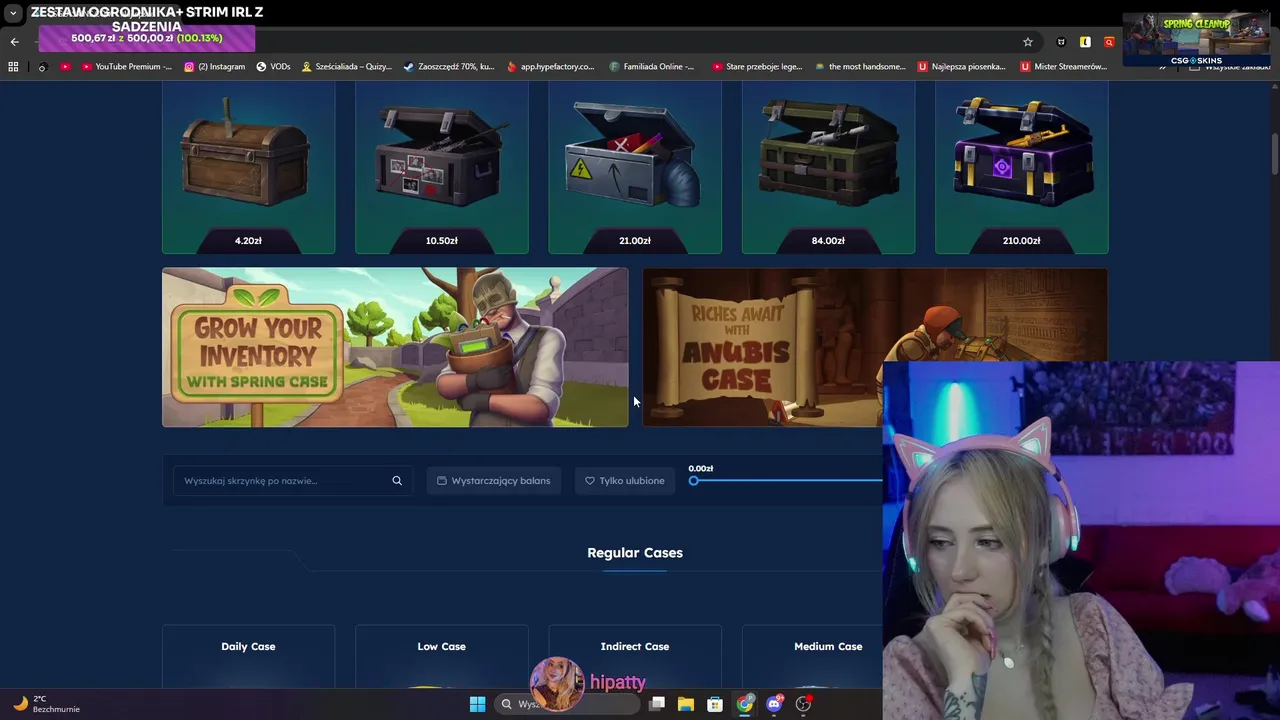Bookmark this page with the star icon

pyautogui.click(x=1027, y=42)
